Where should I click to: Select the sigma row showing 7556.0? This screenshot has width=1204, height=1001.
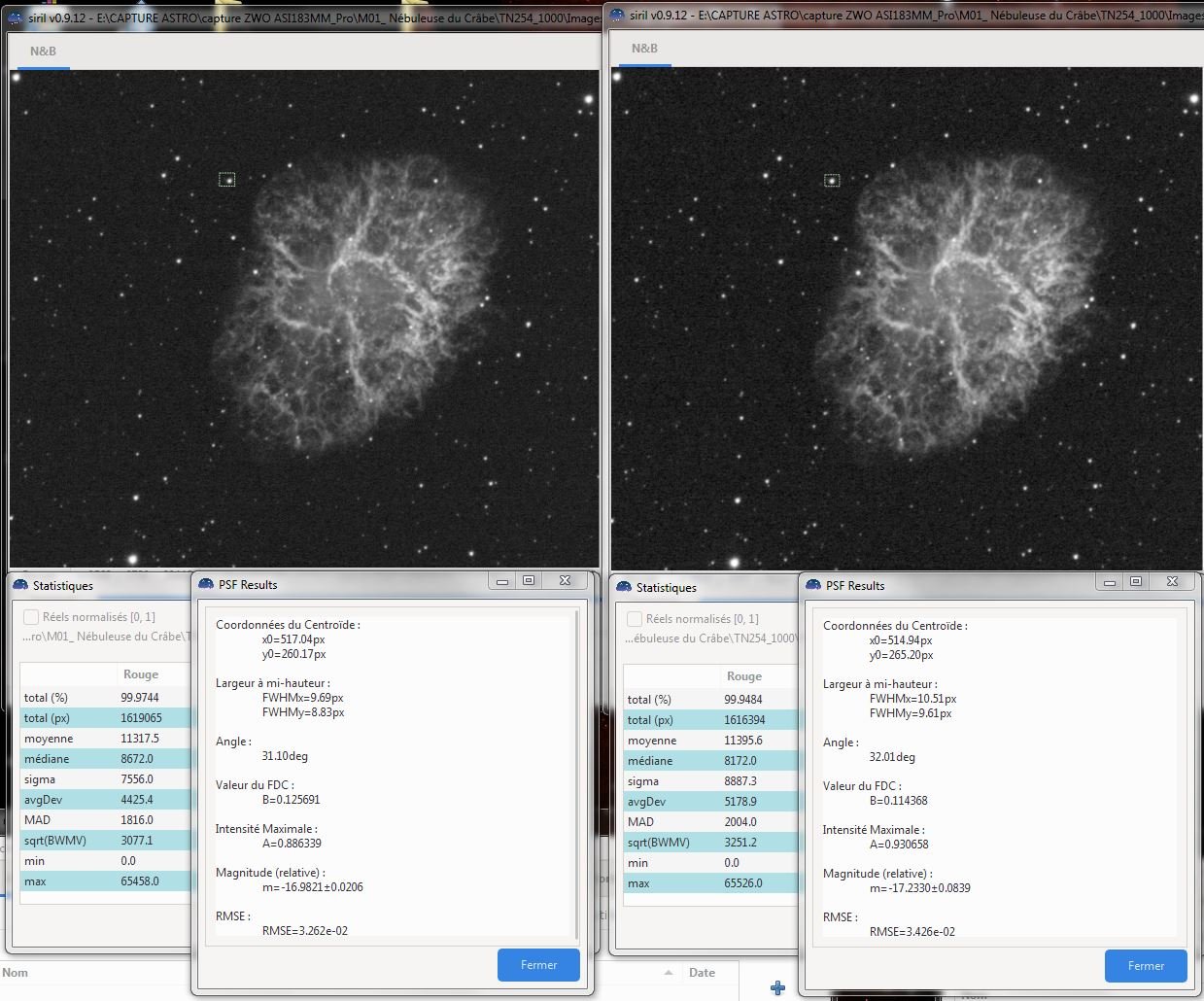click(x=106, y=778)
